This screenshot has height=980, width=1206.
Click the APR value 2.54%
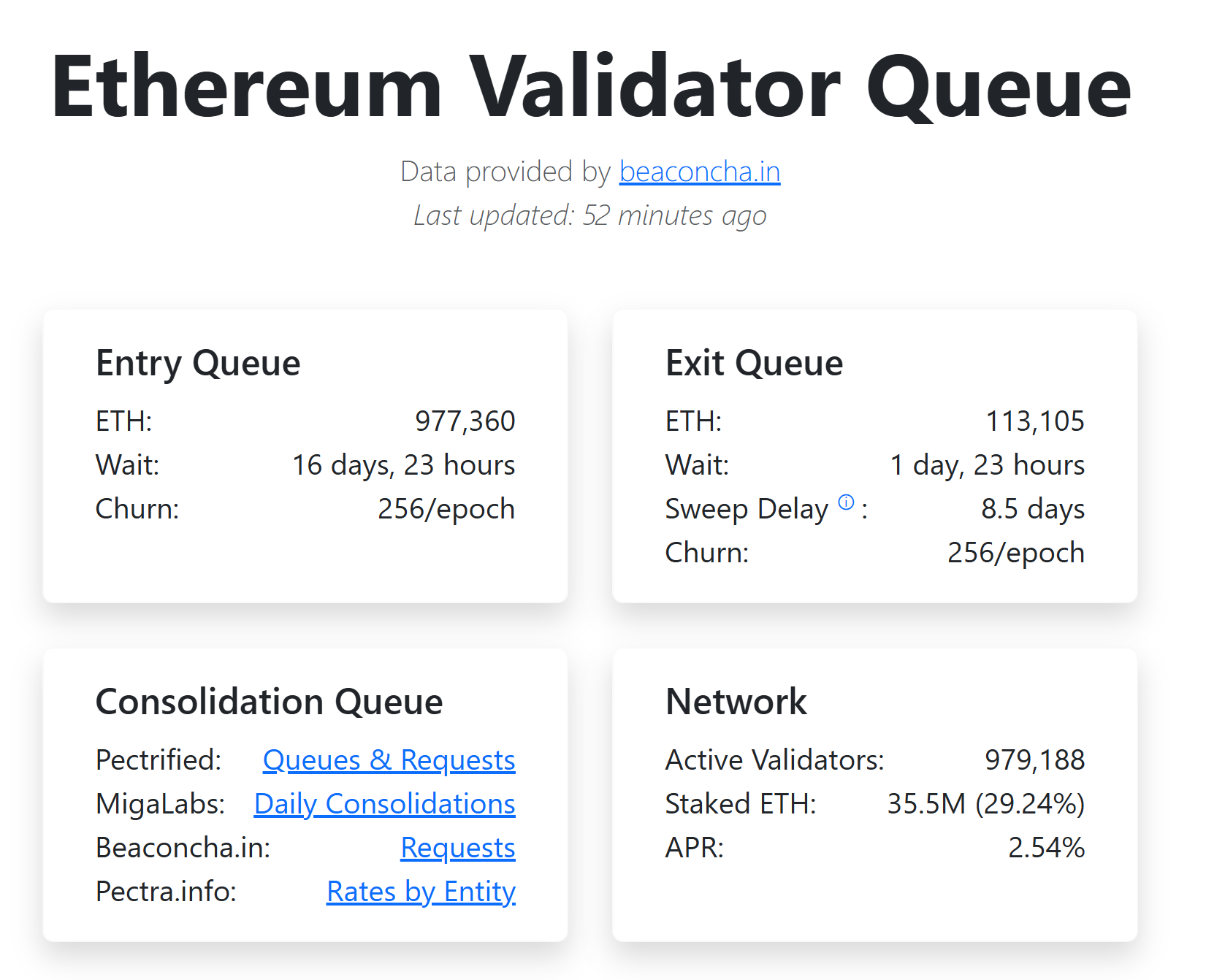(x=1046, y=848)
